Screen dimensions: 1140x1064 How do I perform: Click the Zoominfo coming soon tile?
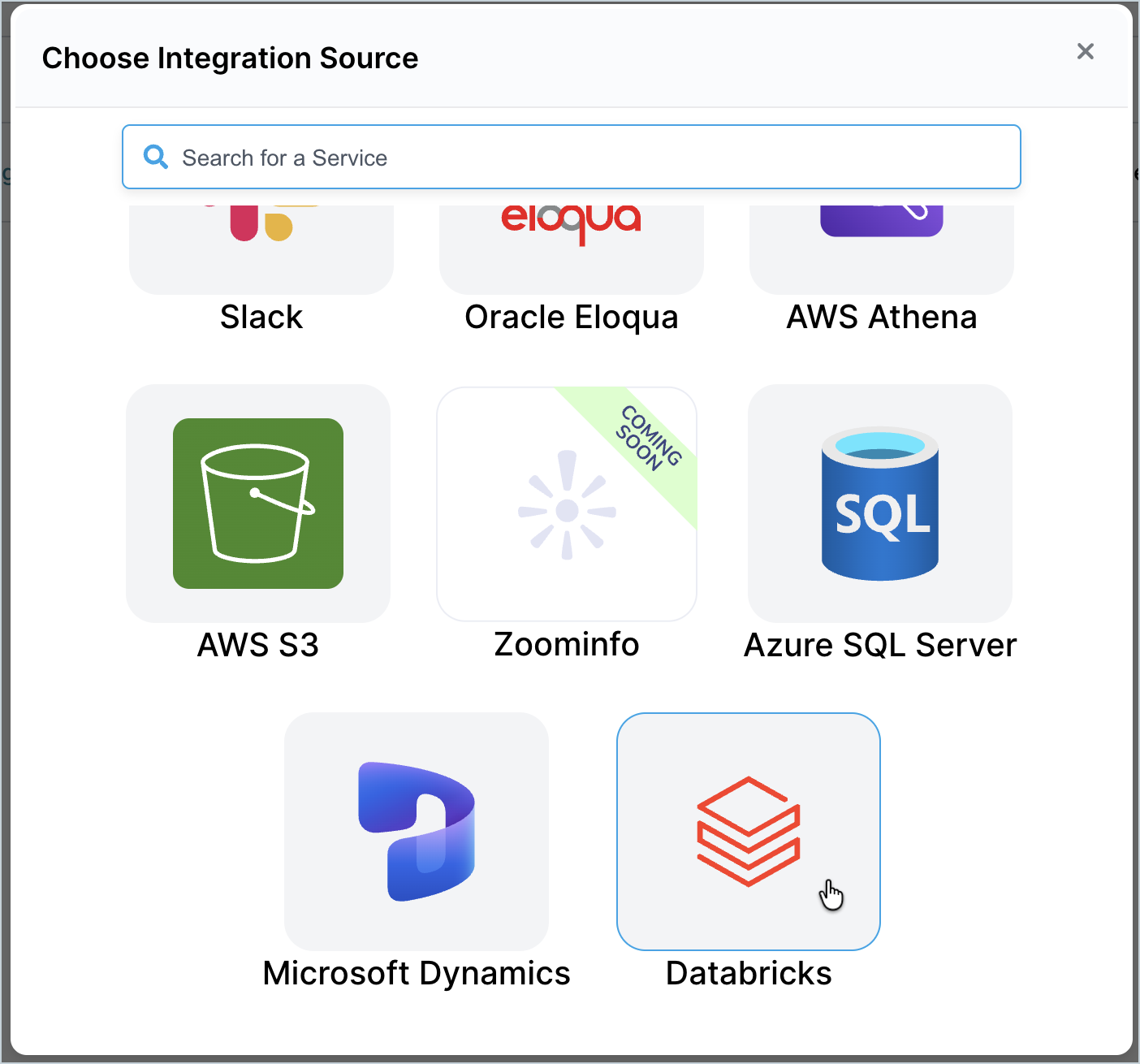click(567, 504)
